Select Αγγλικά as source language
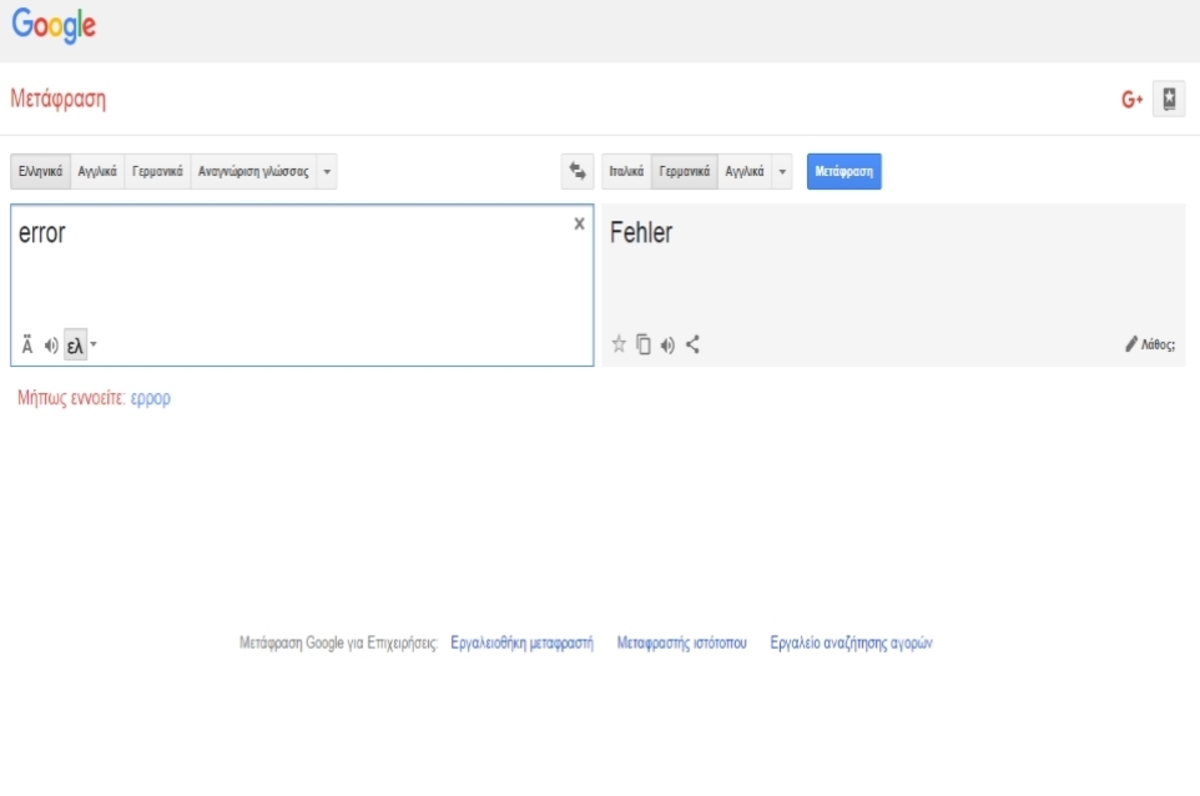The height and width of the screenshot is (796, 1200). coord(97,171)
